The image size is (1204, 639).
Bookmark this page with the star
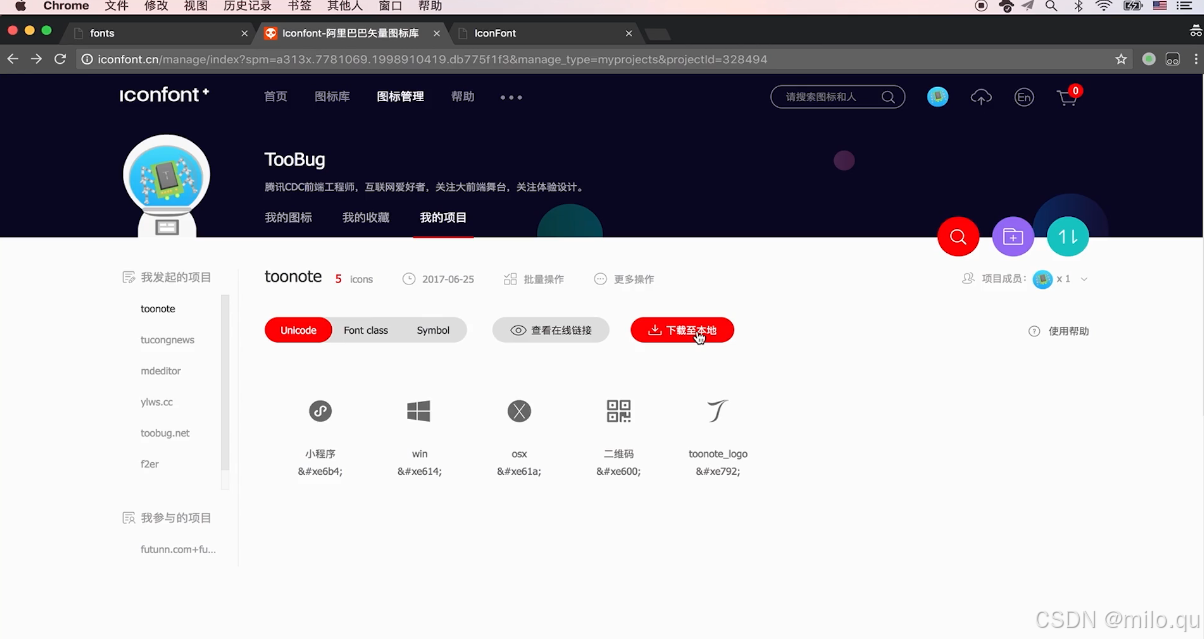(1121, 59)
